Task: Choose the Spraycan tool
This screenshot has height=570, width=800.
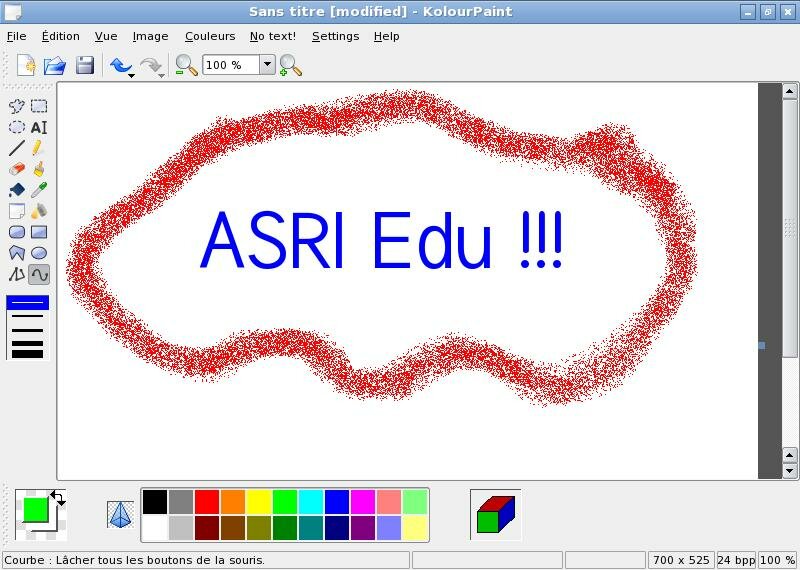Action: coord(39,211)
